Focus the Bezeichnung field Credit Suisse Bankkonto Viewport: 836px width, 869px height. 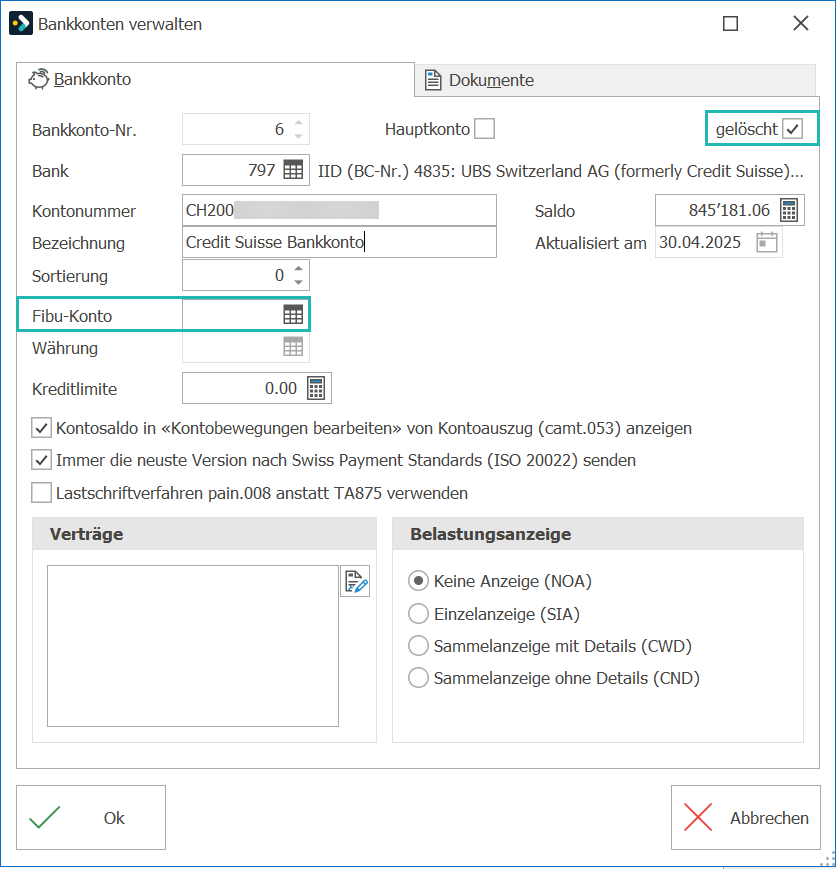point(339,242)
